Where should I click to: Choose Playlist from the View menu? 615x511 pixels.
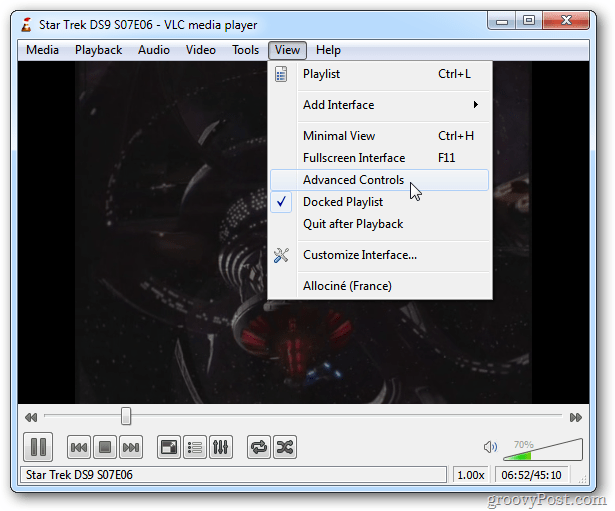pyautogui.click(x=380, y=74)
